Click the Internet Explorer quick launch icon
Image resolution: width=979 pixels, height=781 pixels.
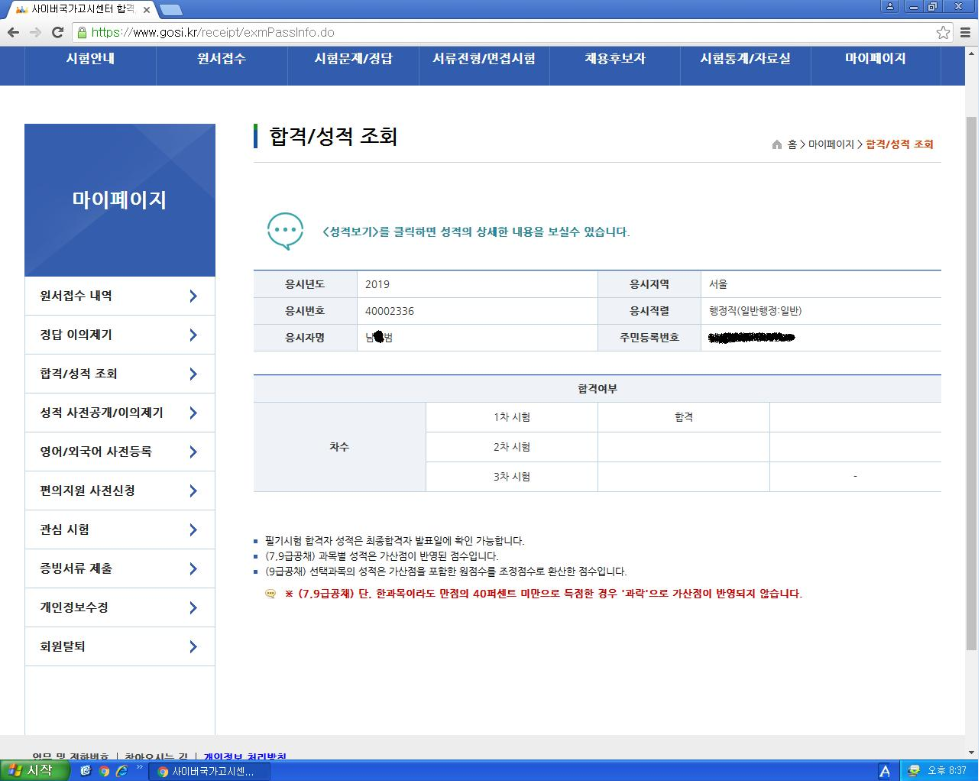(x=121, y=771)
